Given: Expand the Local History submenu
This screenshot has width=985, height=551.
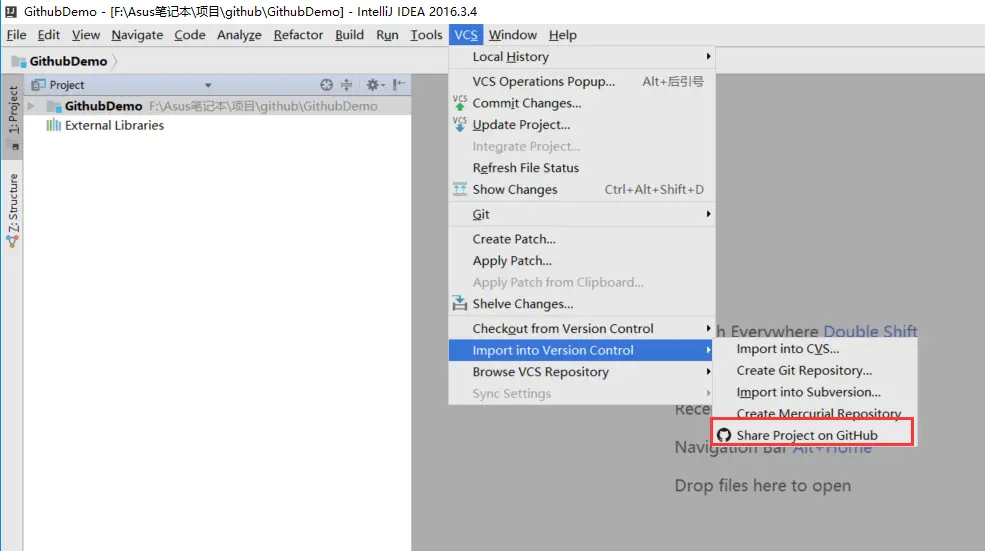Looking at the screenshot, I should pos(708,57).
